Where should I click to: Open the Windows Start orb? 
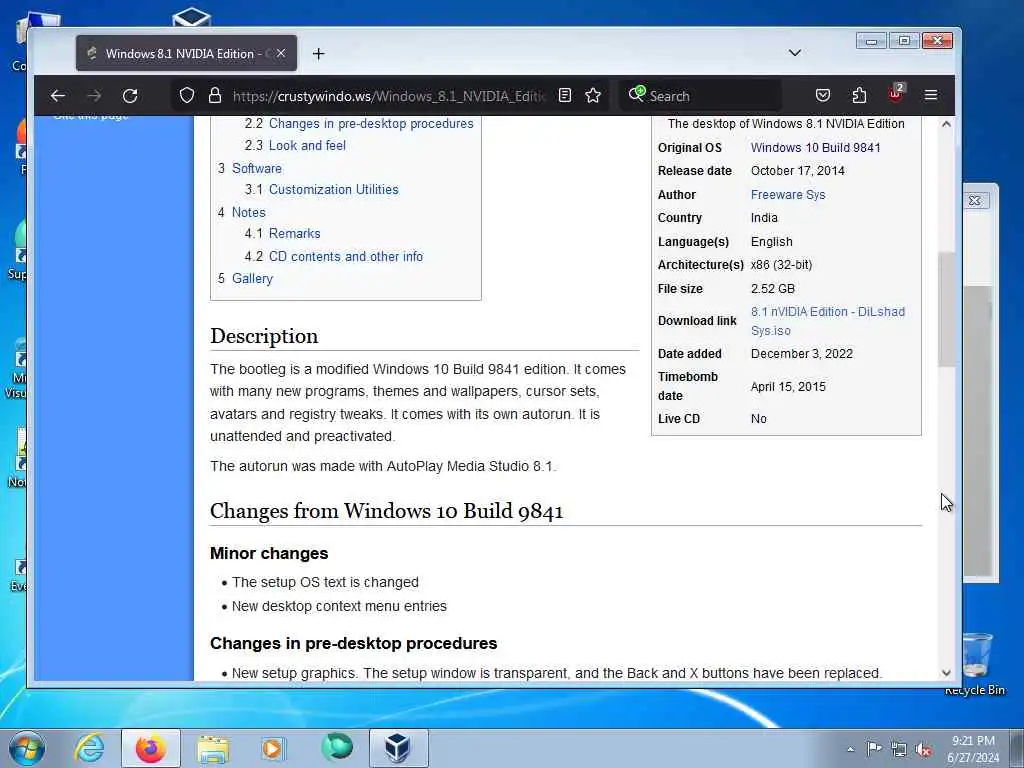point(27,748)
